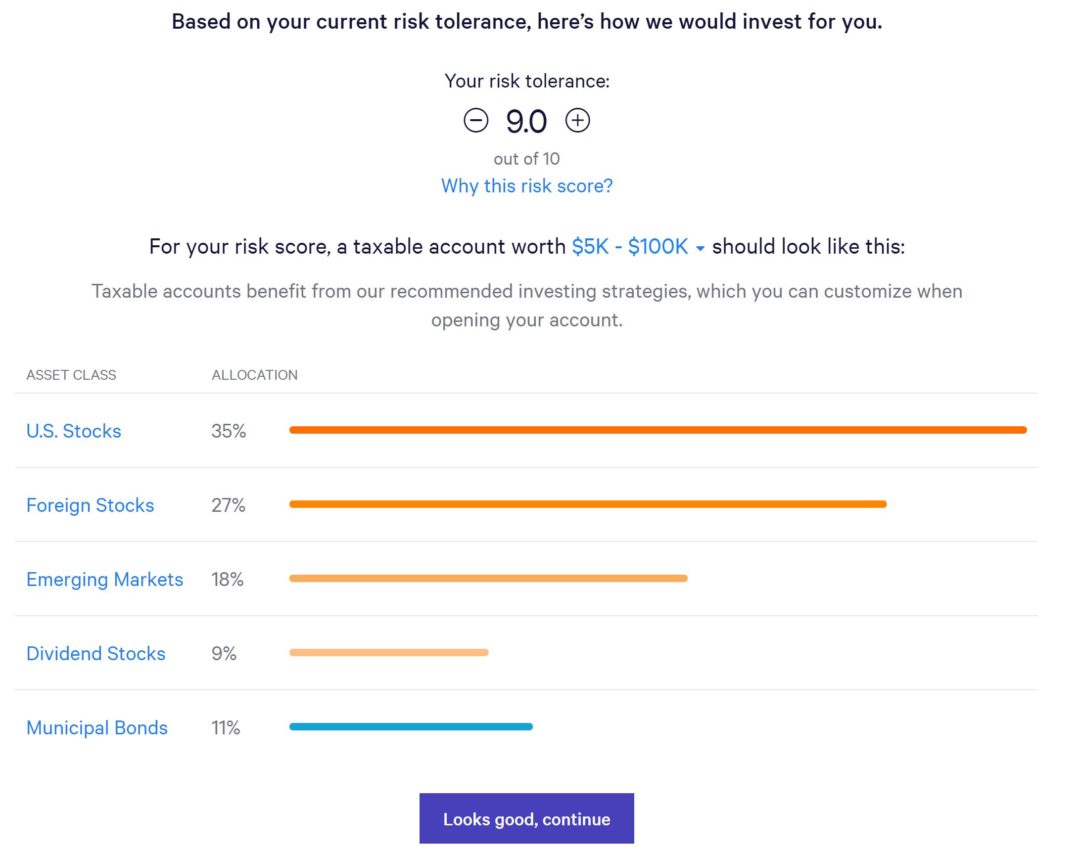Open the Why this risk score link
The height and width of the screenshot is (855, 1080).
(x=527, y=186)
